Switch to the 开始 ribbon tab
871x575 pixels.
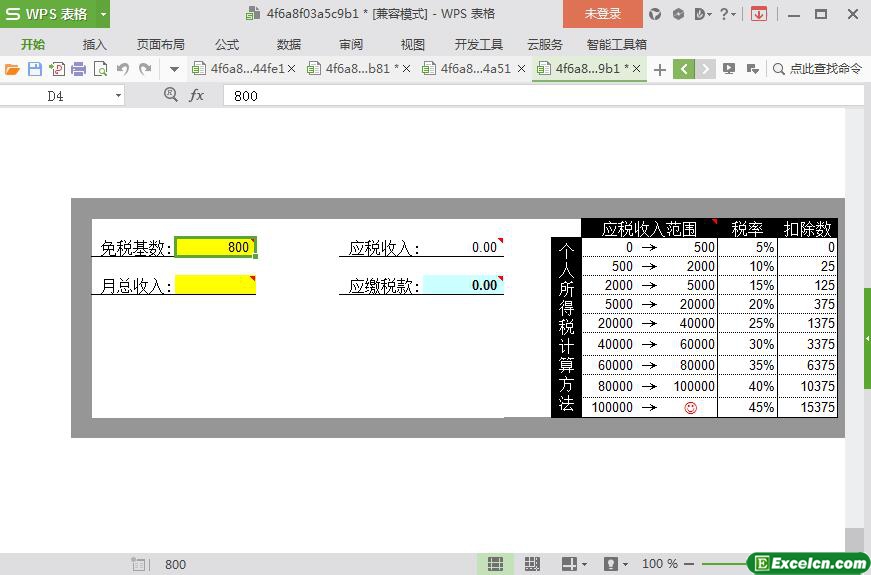(x=33, y=44)
